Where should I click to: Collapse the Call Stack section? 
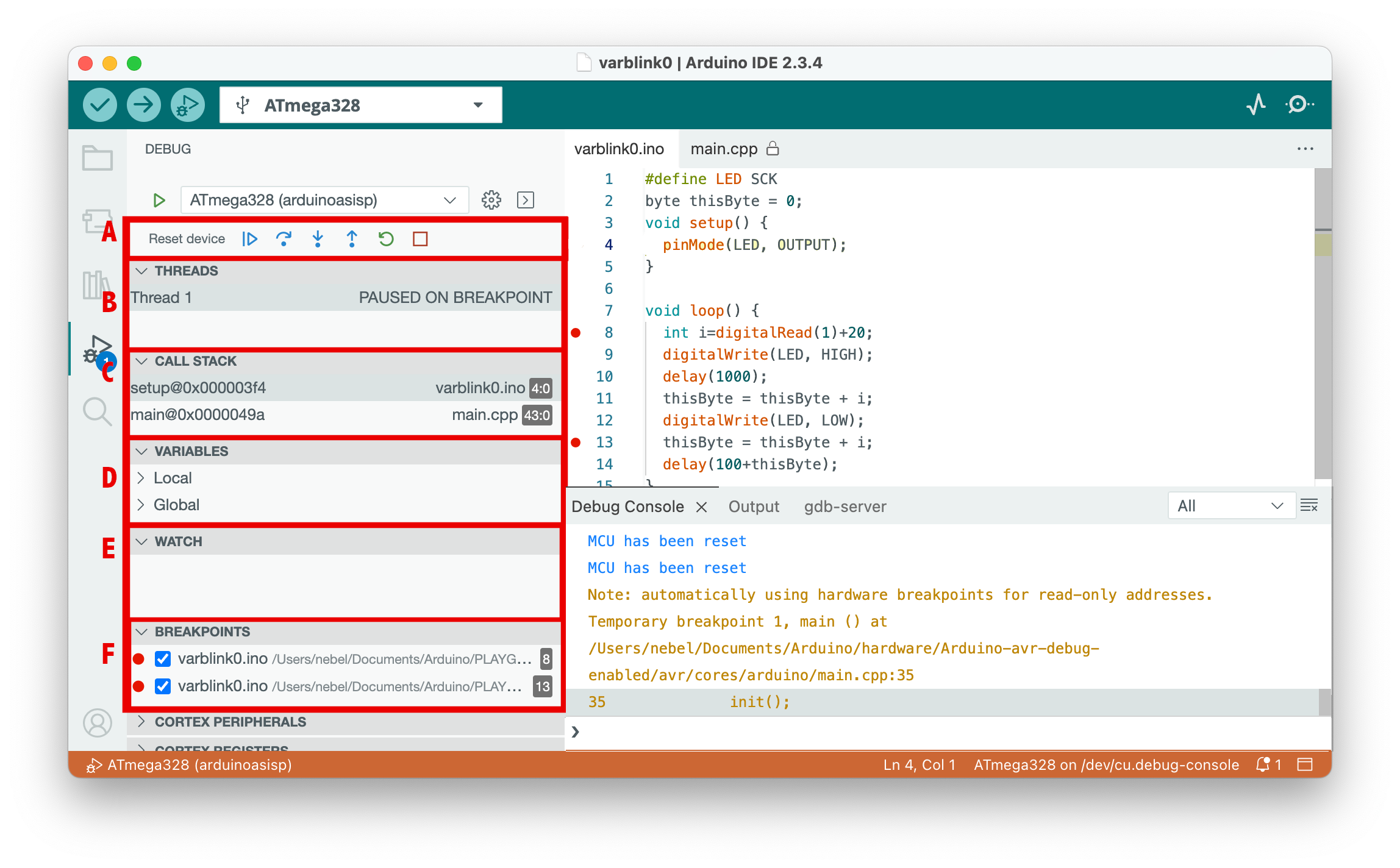141,361
